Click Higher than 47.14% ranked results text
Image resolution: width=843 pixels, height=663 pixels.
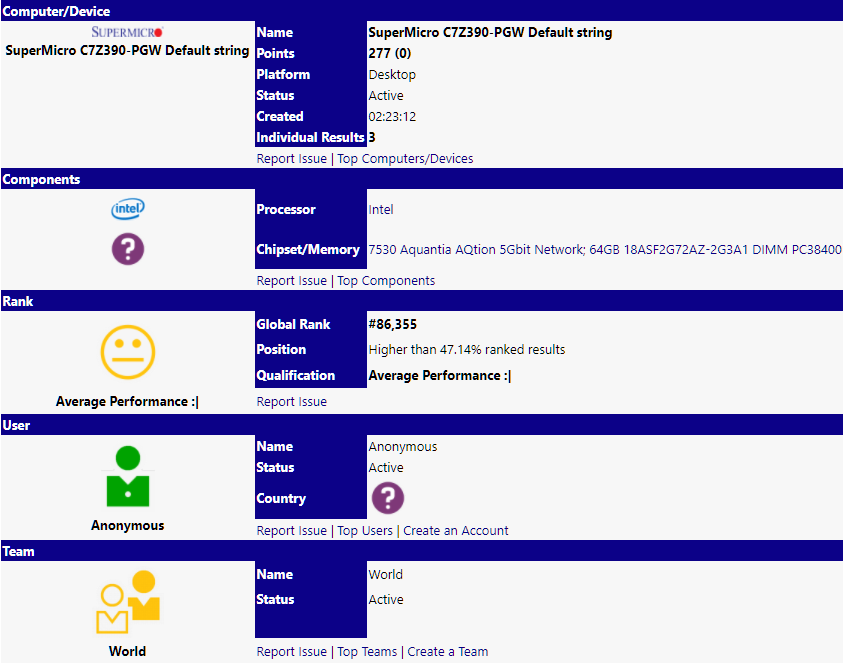[467, 350]
